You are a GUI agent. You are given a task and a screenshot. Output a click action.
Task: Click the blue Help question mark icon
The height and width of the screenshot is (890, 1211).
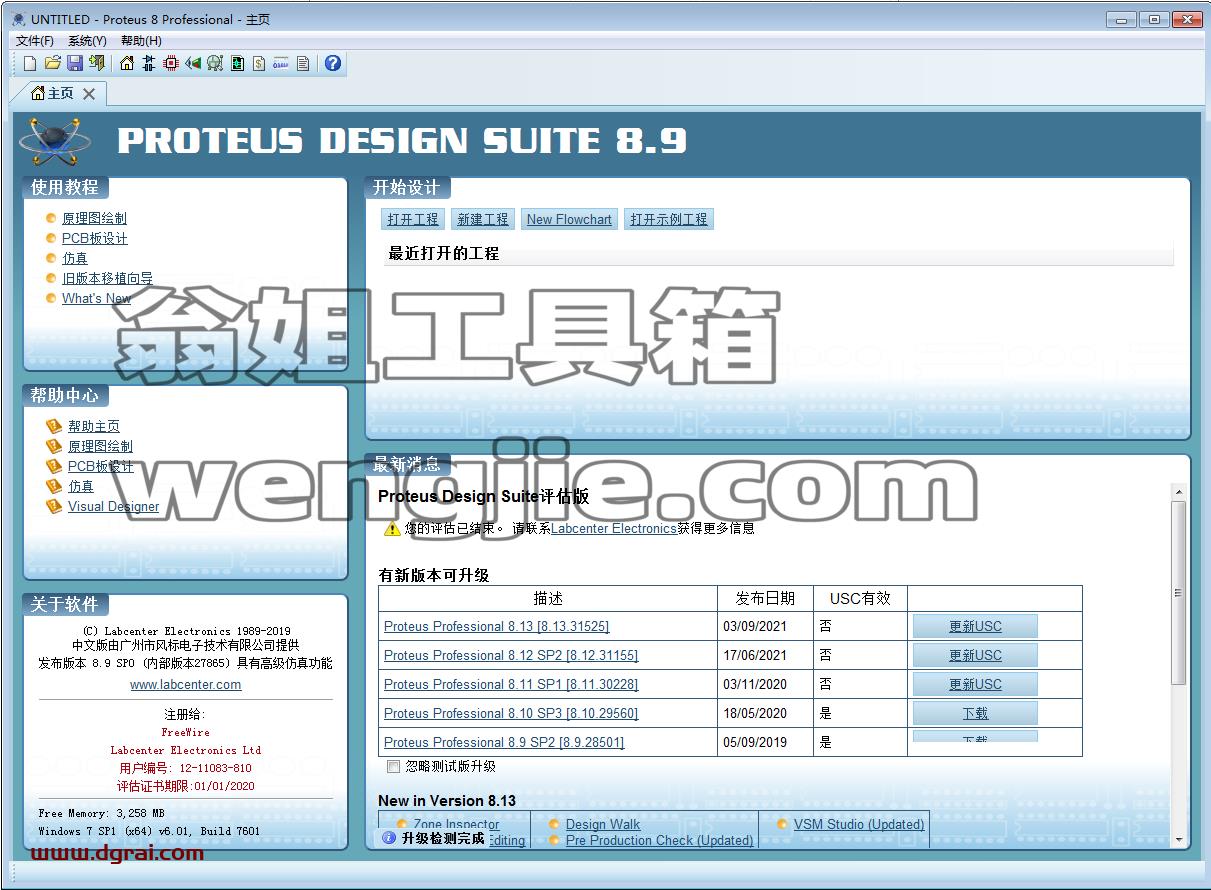click(333, 63)
